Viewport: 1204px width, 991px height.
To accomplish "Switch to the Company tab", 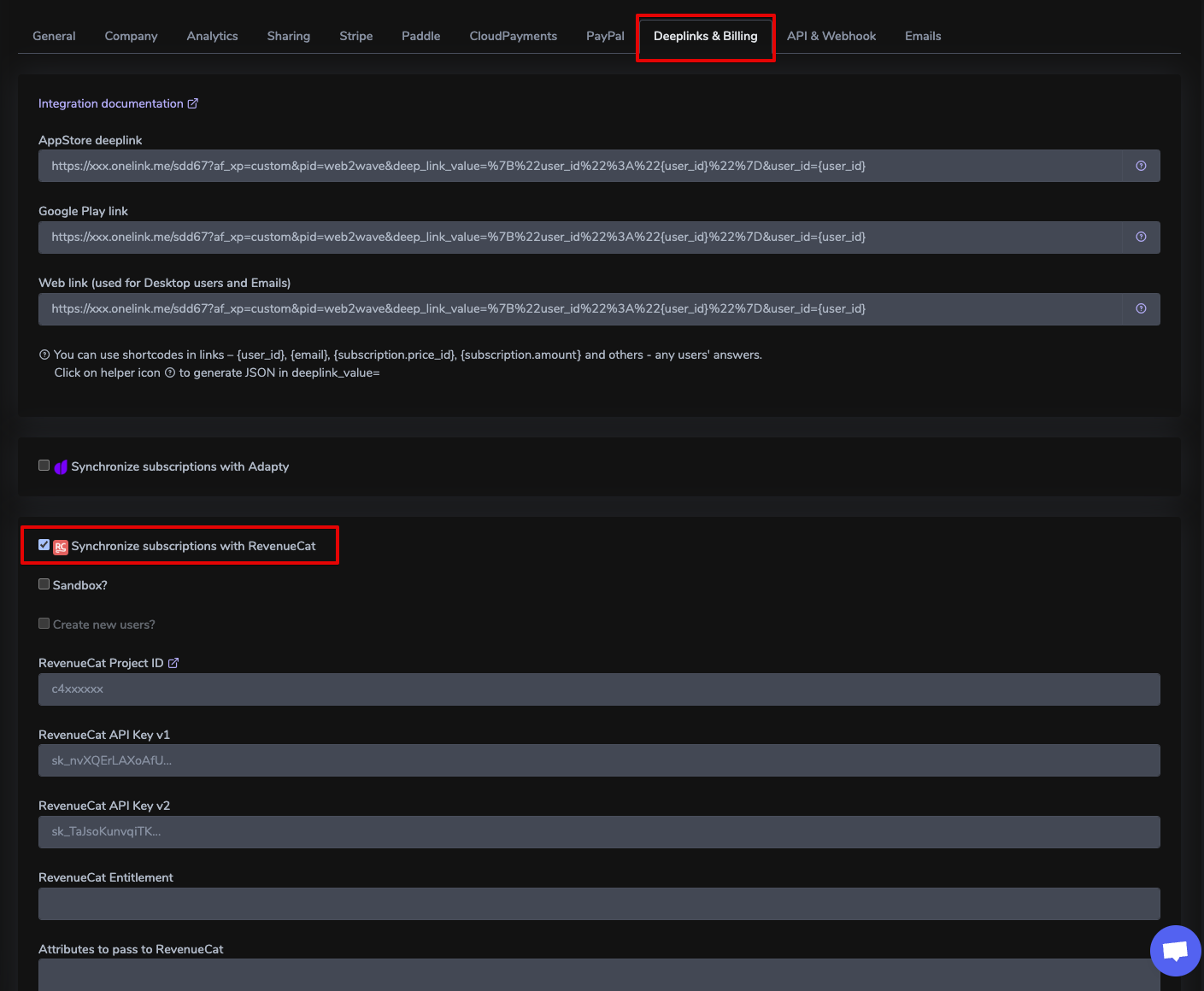I will coord(131,36).
